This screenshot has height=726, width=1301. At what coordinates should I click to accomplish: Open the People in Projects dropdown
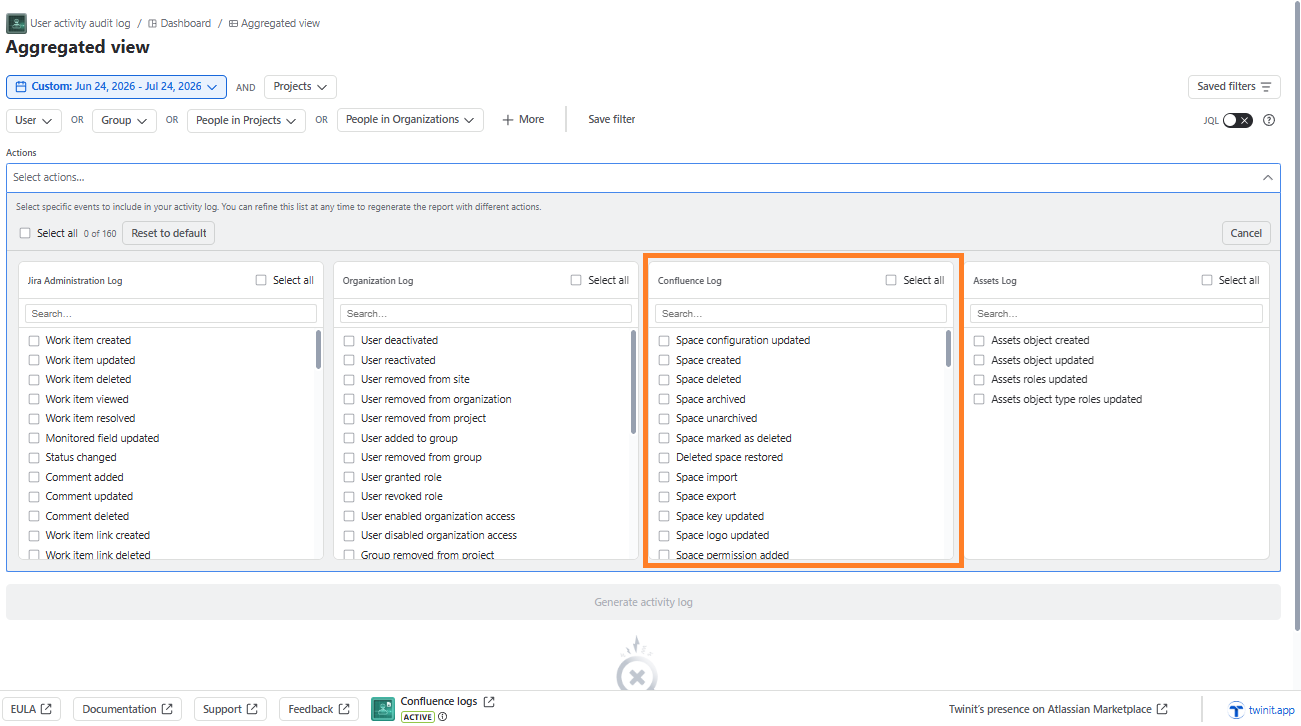[246, 120]
